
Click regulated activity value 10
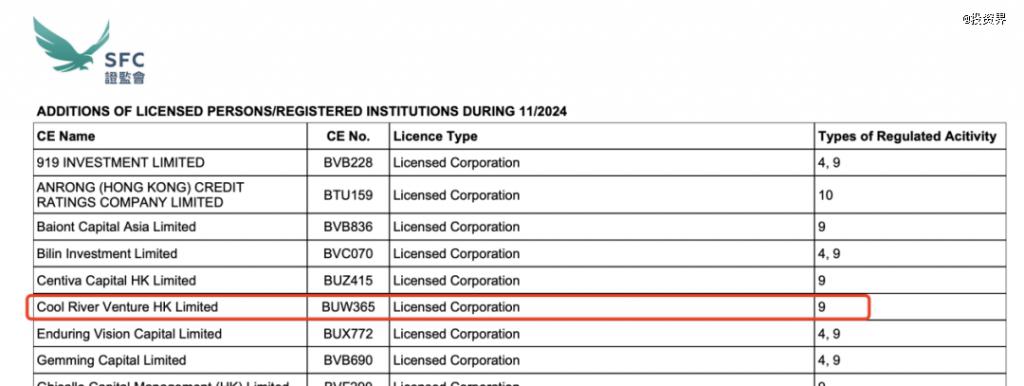pos(825,195)
